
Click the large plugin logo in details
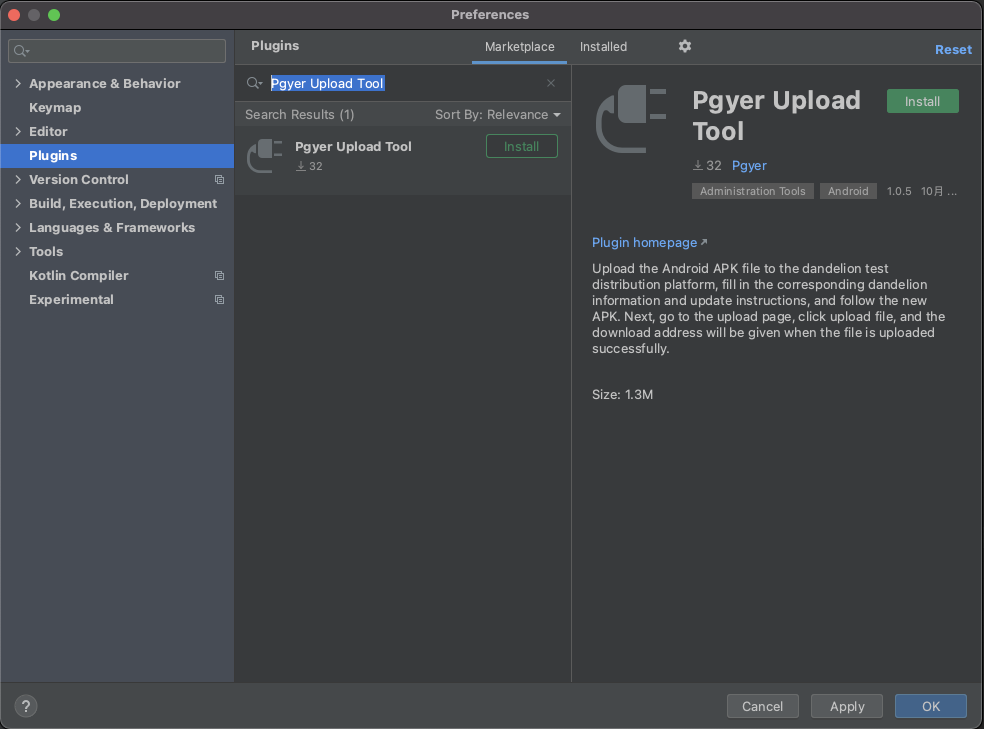632,118
